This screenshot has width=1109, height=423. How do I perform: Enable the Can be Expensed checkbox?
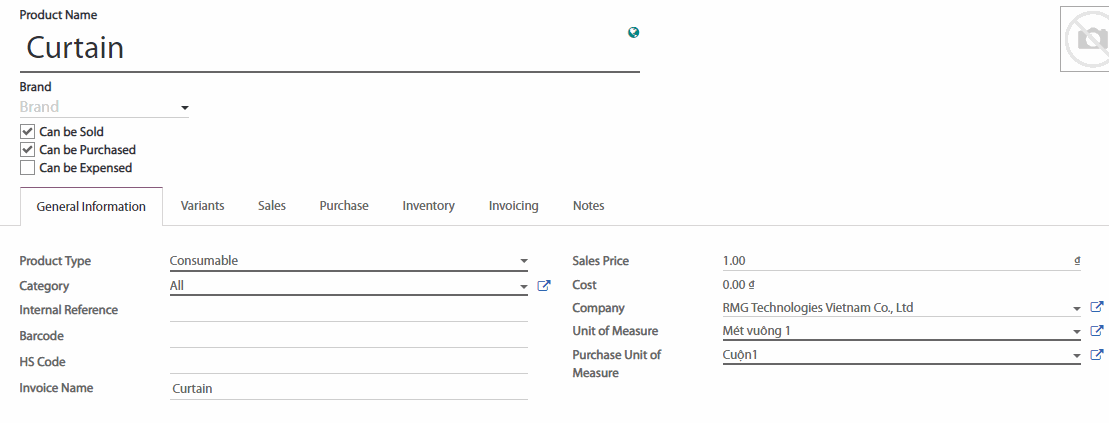coord(27,168)
